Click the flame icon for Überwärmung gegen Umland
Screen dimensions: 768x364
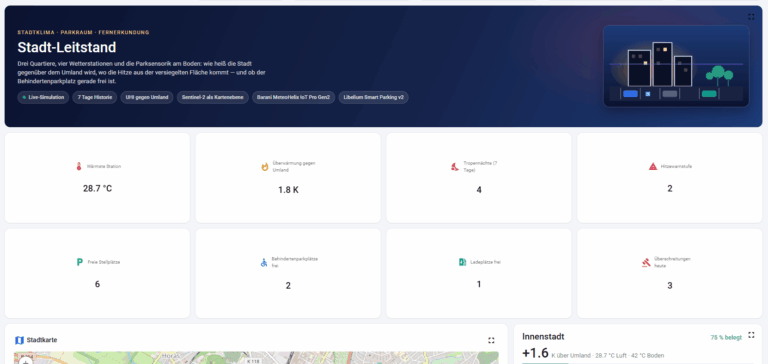[x=265, y=167]
